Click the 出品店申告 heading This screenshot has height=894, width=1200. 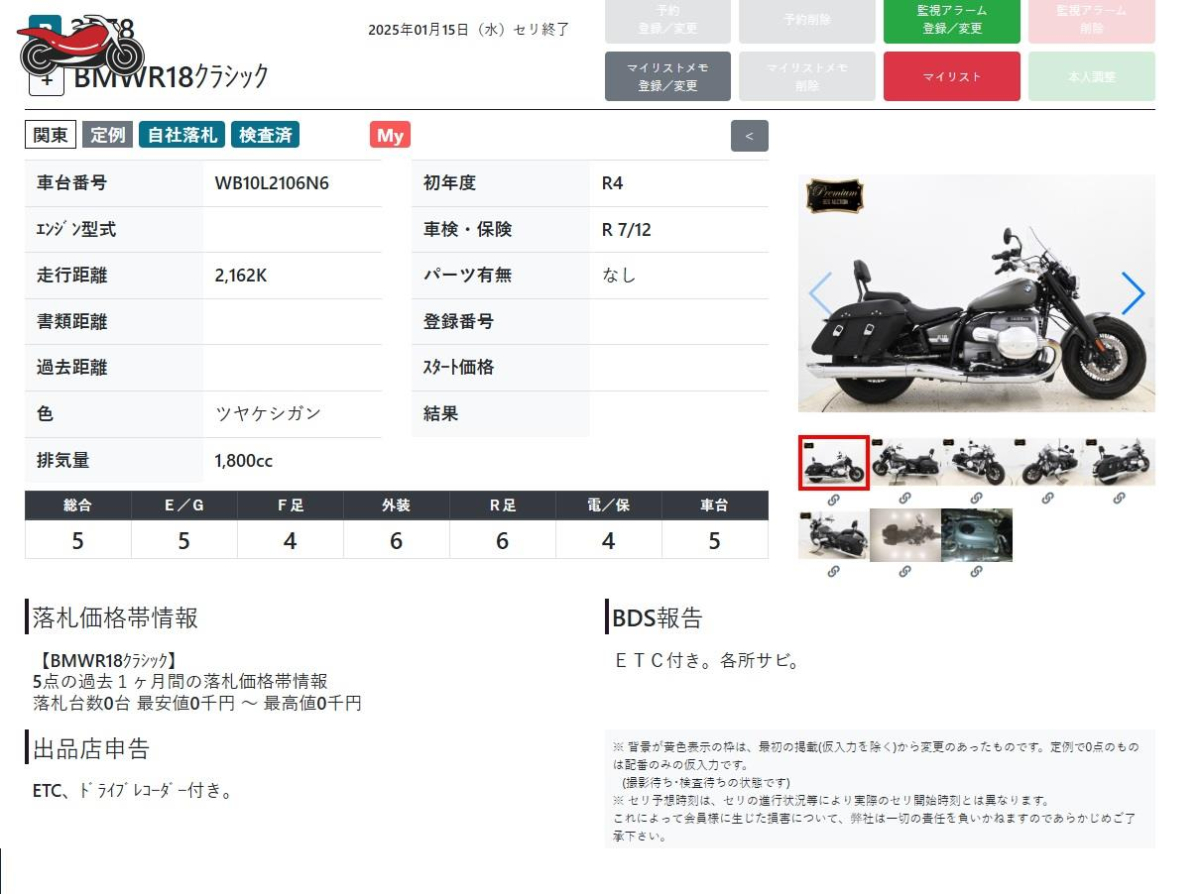tap(91, 748)
